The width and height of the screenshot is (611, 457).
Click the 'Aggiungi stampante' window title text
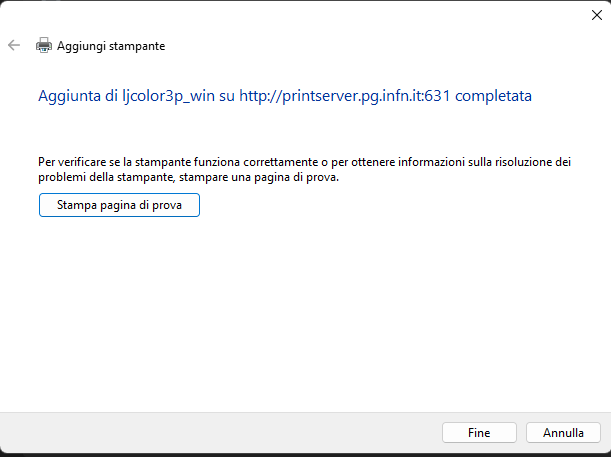[111, 46]
